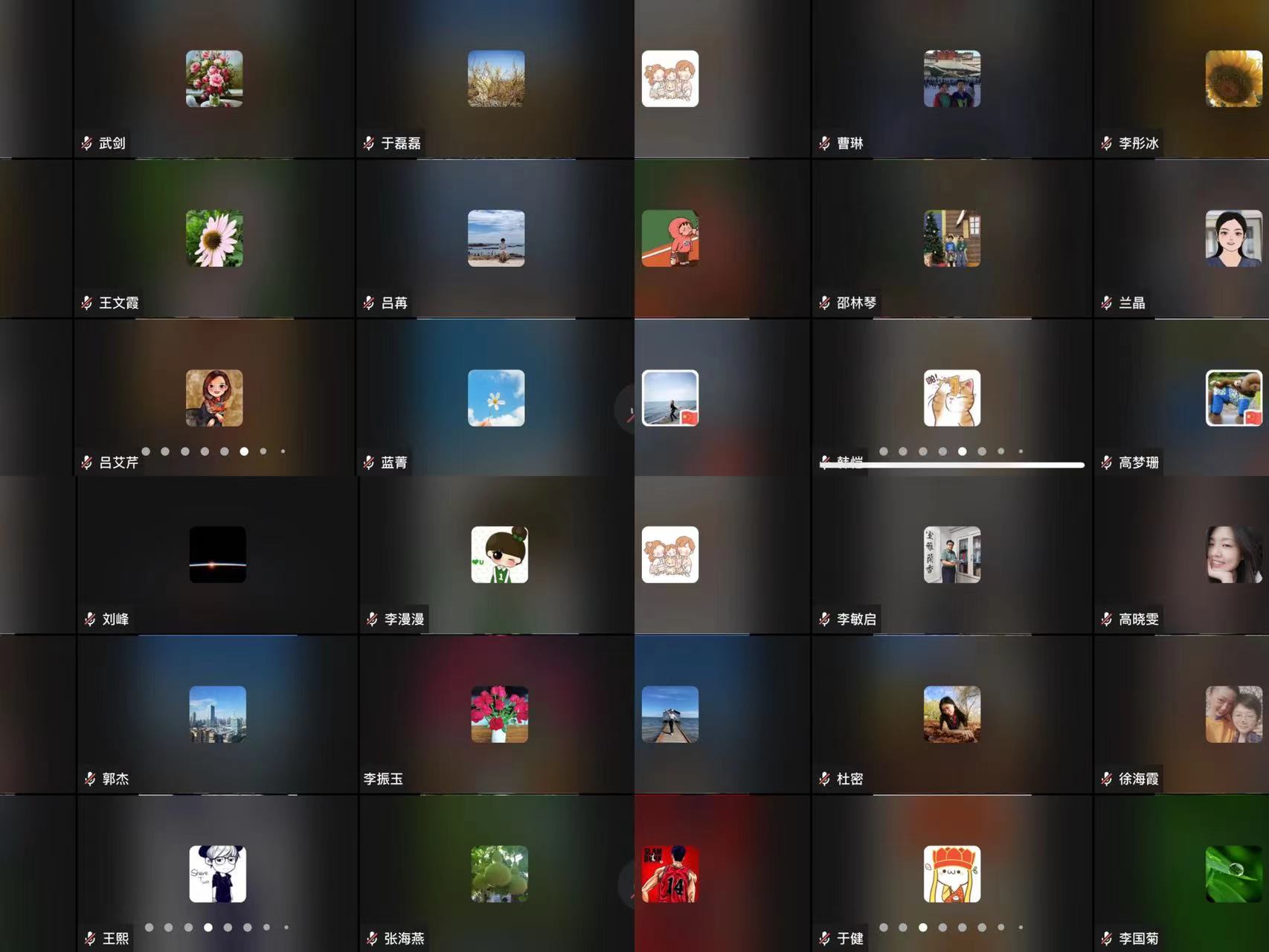Click the muted microphone icon beside 王文霞
The height and width of the screenshot is (952, 1269).
pos(87,303)
